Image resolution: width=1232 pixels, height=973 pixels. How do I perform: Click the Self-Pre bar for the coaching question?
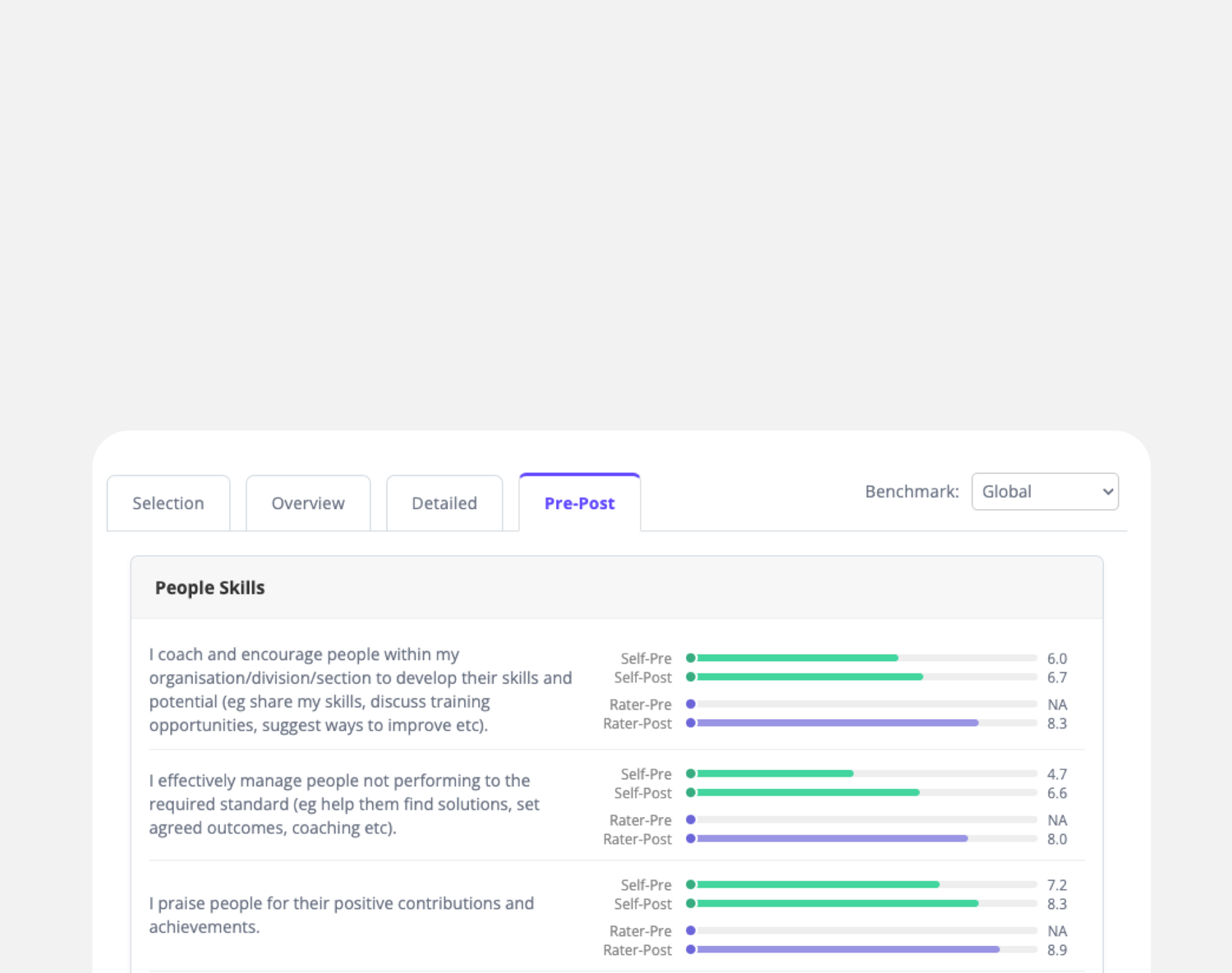tap(862, 658)
